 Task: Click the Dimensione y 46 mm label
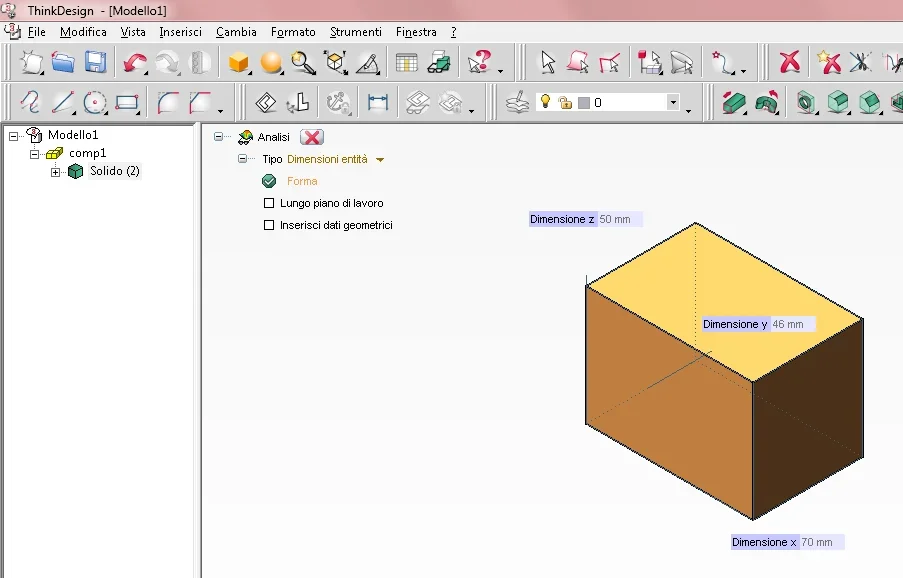tap(758, 324)
